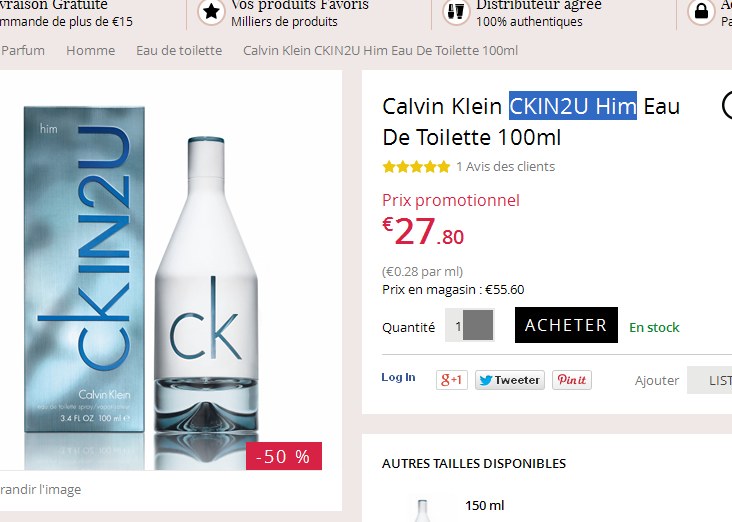
Task: Navigate to Eau de toilette breadcrumb
Action: click(179, 50)
